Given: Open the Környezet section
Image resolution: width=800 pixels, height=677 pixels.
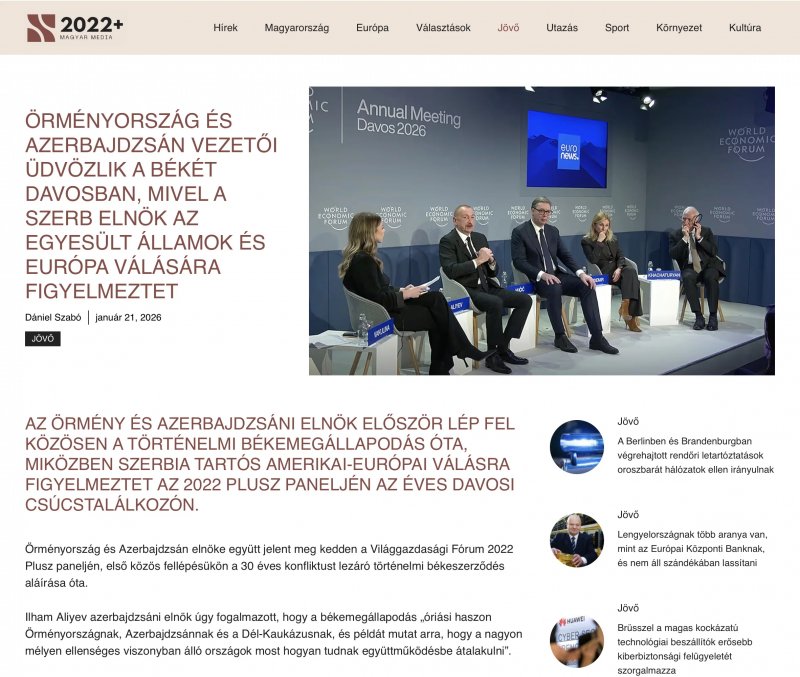Looking at the screenshot, I should coord(677,28).
